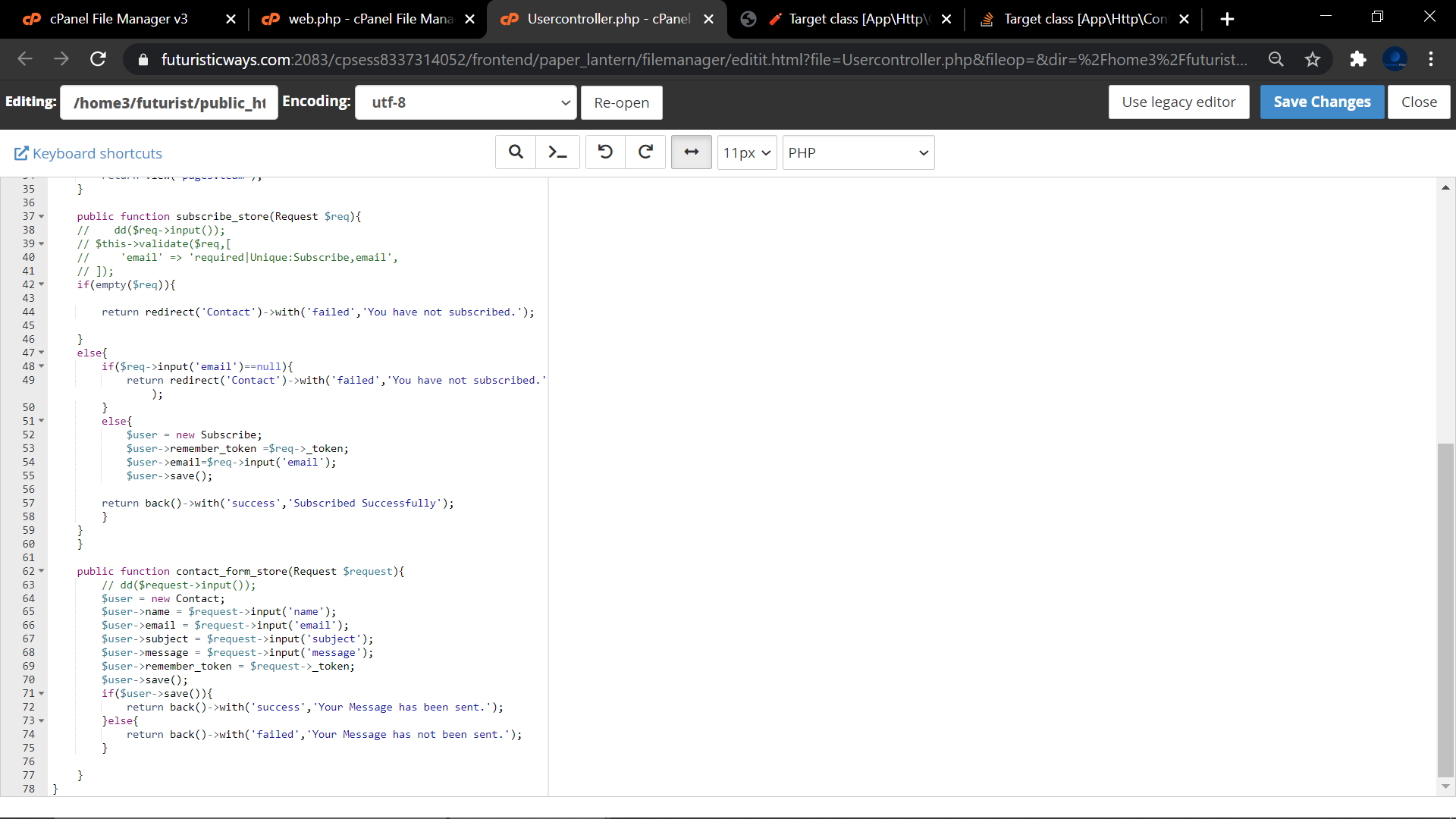Bookmark page with the star icon
The width and height of the screenshot is (1456, 819).
(x=1313, y=59)
